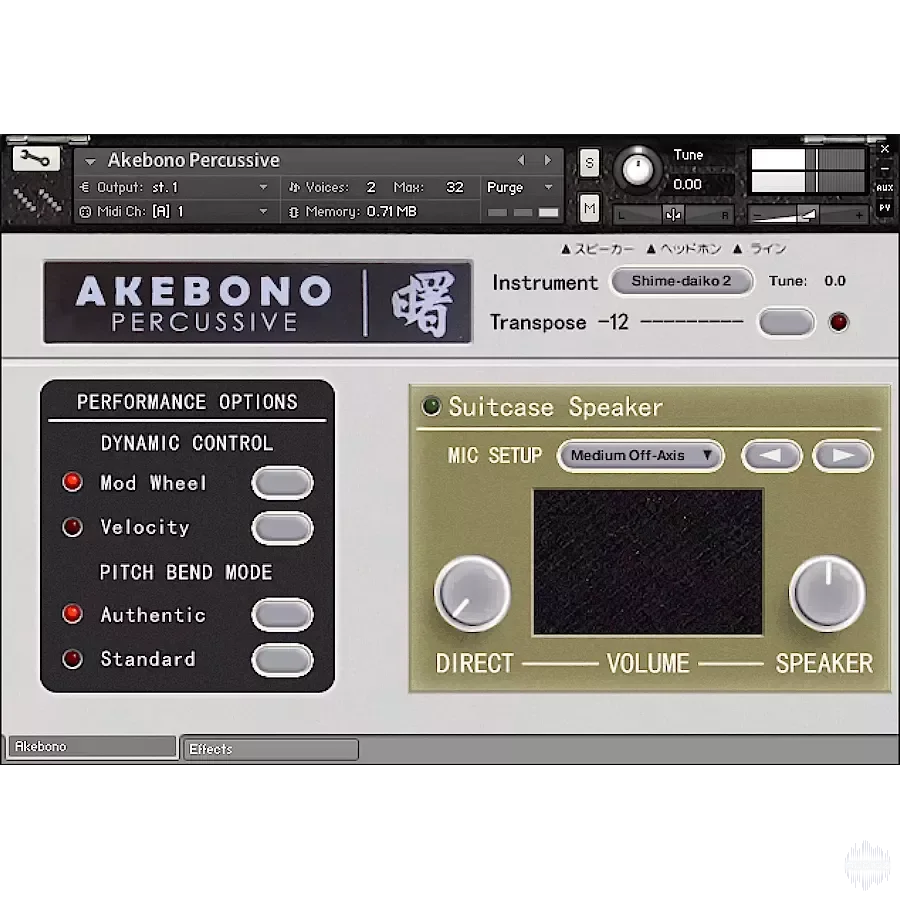Open the Purge dropdown menu
The image size is (900, 900).
pos(519,187)
